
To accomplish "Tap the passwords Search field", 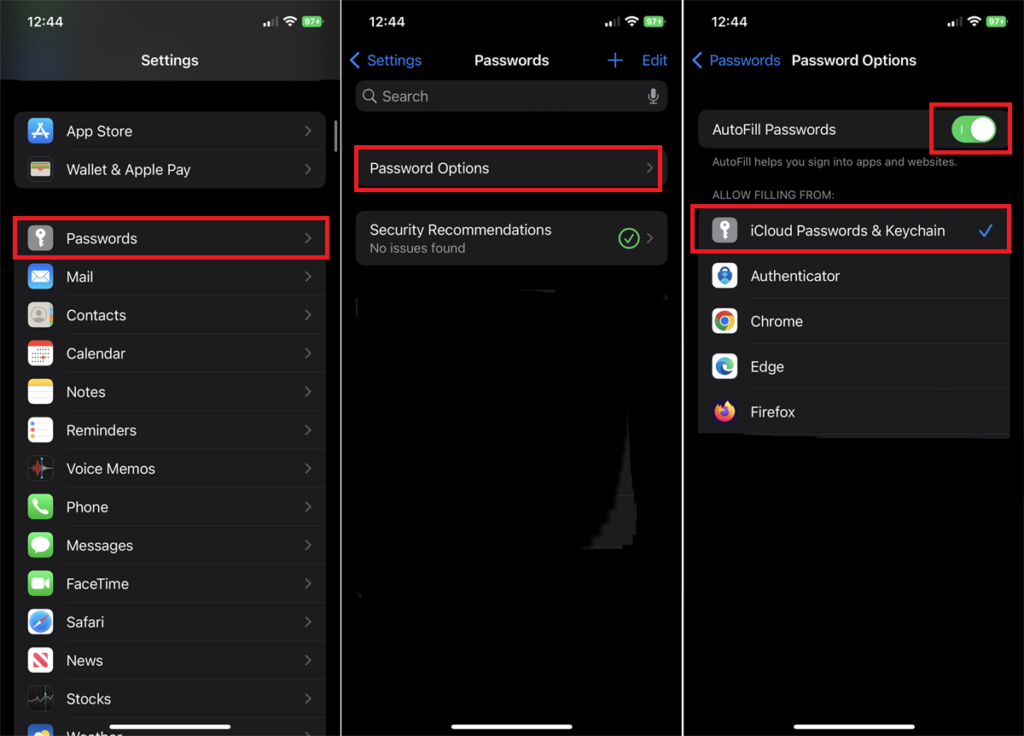I will click(511, 97).
